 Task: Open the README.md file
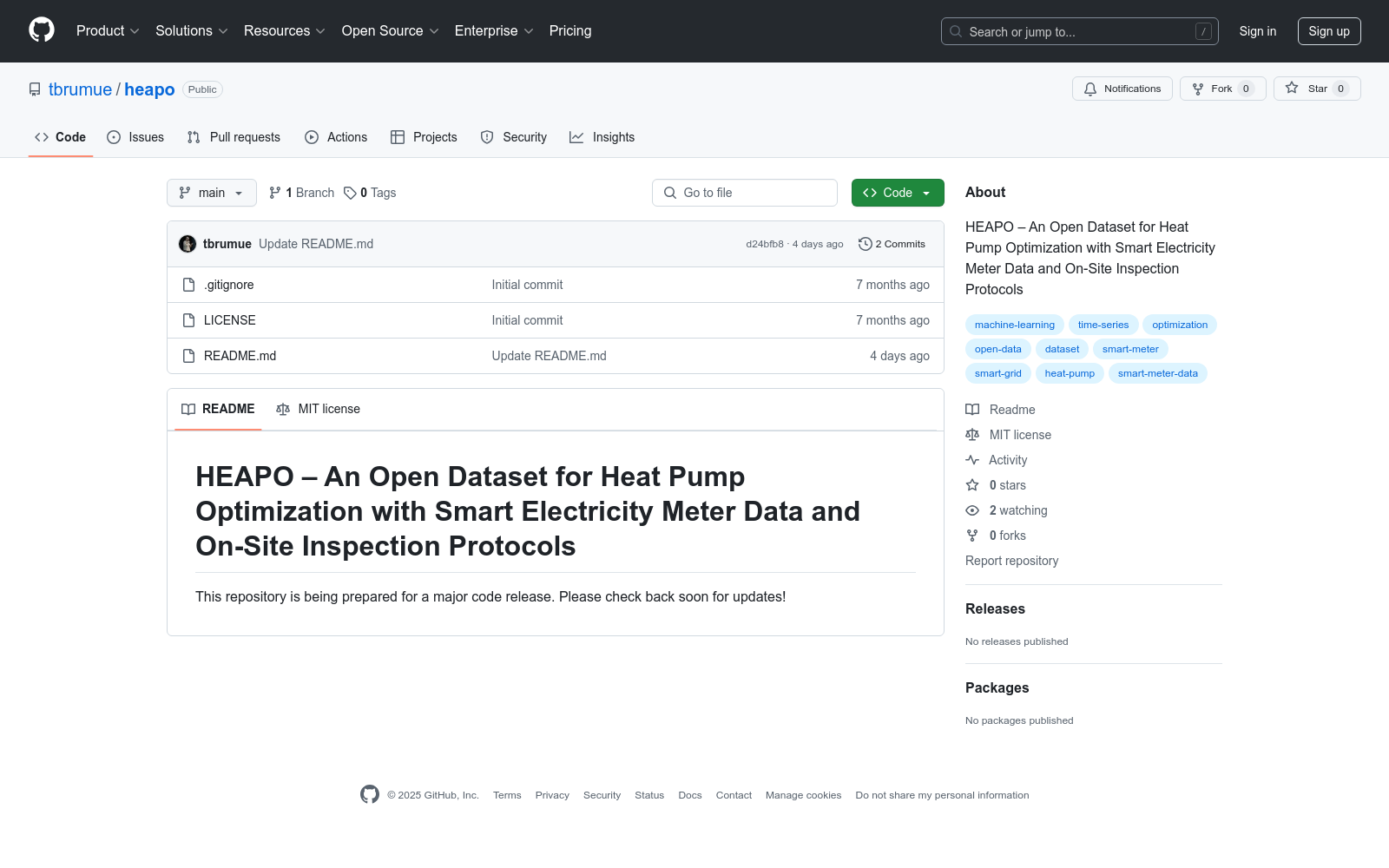tap(240, 356)
